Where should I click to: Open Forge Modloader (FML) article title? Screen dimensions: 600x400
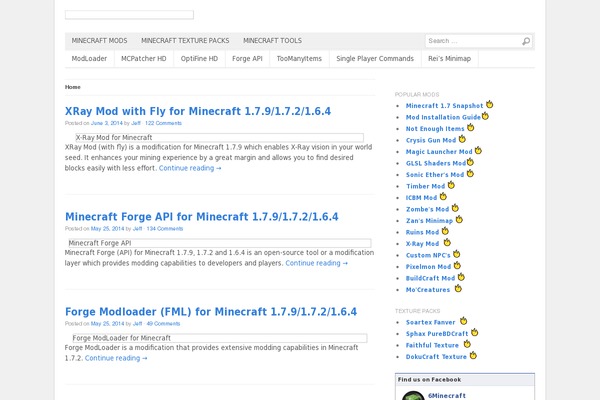click(x=211, y=312)
